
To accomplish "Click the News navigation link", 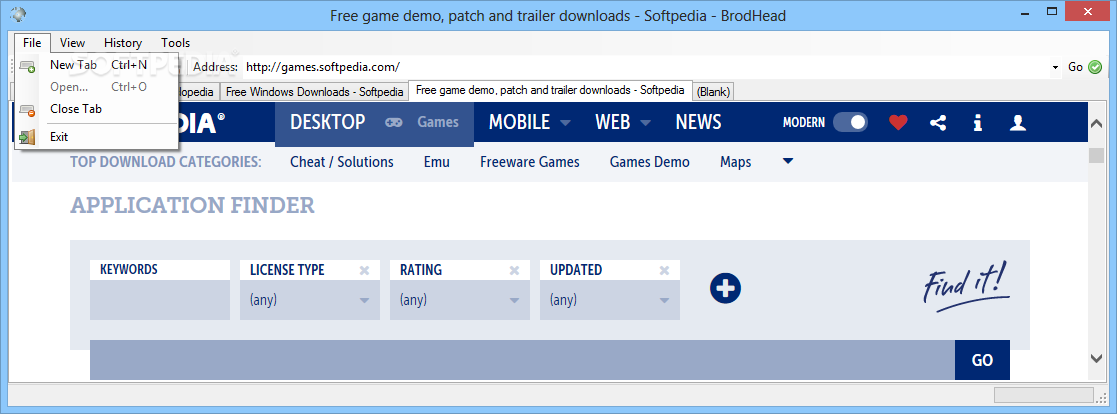I will tap(698, 123).
